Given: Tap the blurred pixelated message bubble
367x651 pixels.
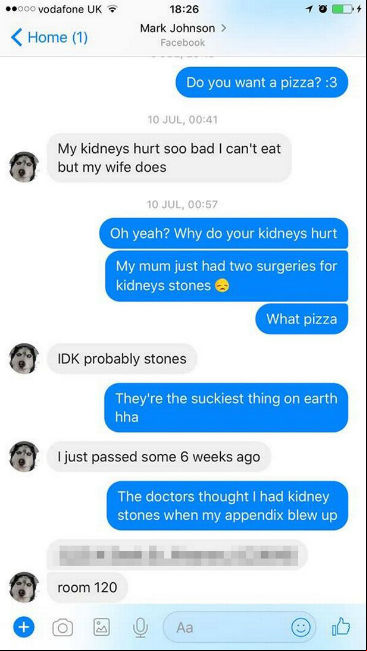Looking at the screenshot, I should tap(177, 554).
